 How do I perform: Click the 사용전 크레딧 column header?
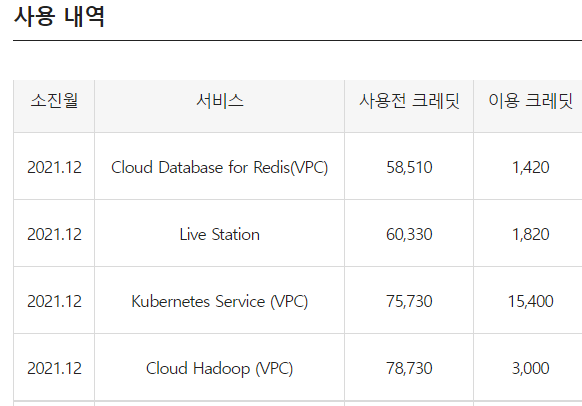409,101
